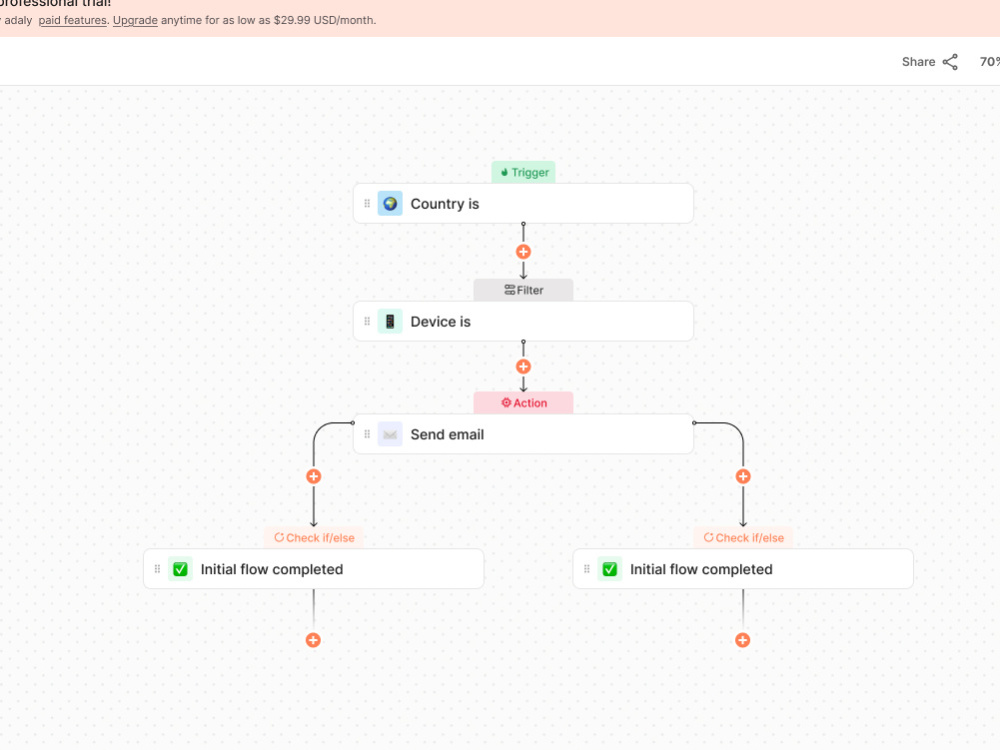Grab drag handle on left Initial flow completed
Image resolution: width=1000 pixels, height=750 pixels.
157,569
